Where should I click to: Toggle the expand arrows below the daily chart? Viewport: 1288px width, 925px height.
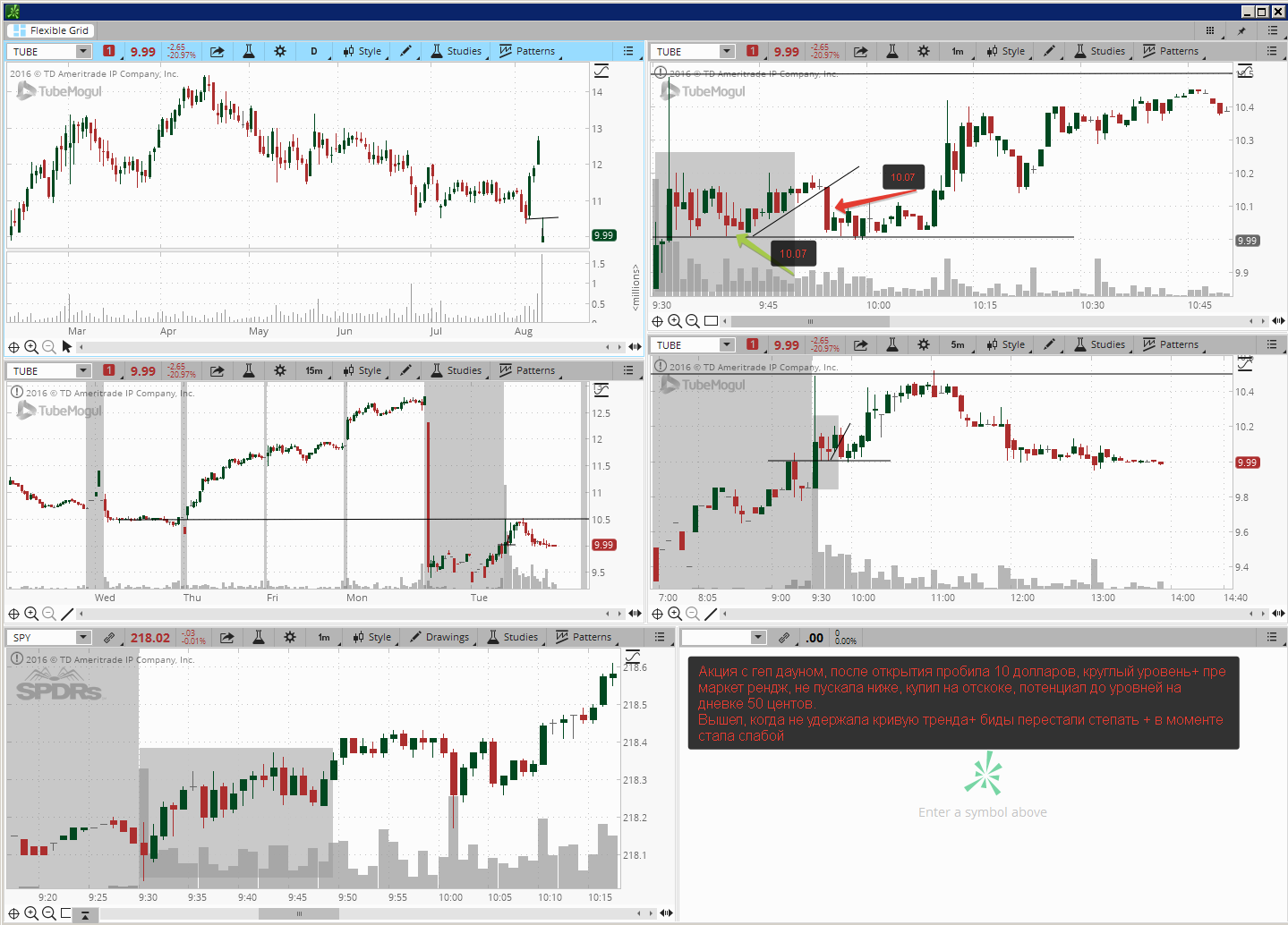click(635, 347)
